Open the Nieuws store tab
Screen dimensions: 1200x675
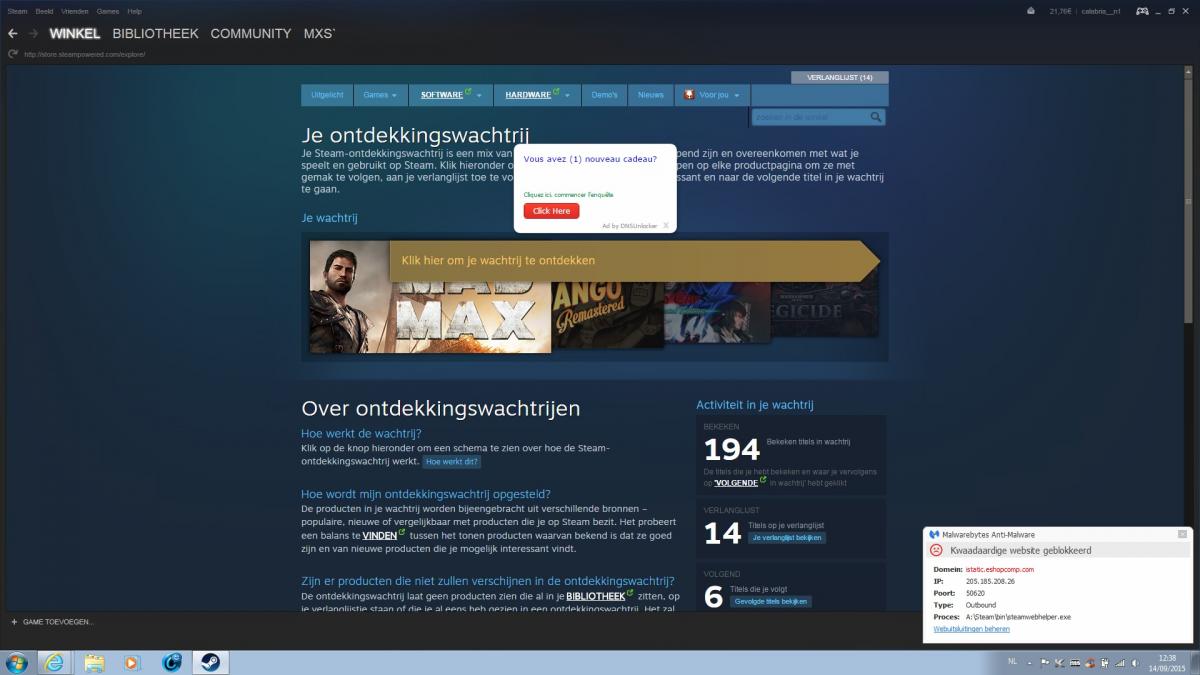click(651, 95)
